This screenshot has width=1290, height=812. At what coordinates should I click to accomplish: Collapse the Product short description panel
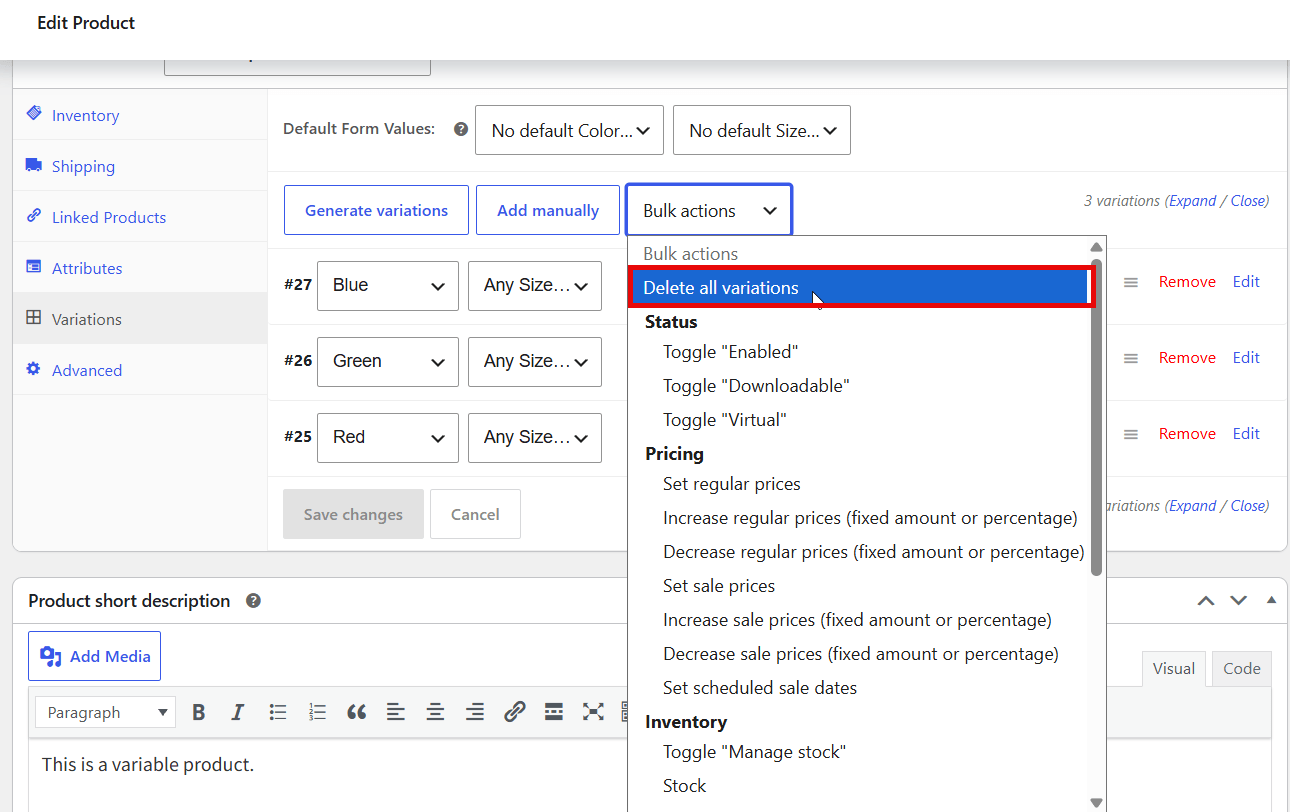pos(1272,601)
